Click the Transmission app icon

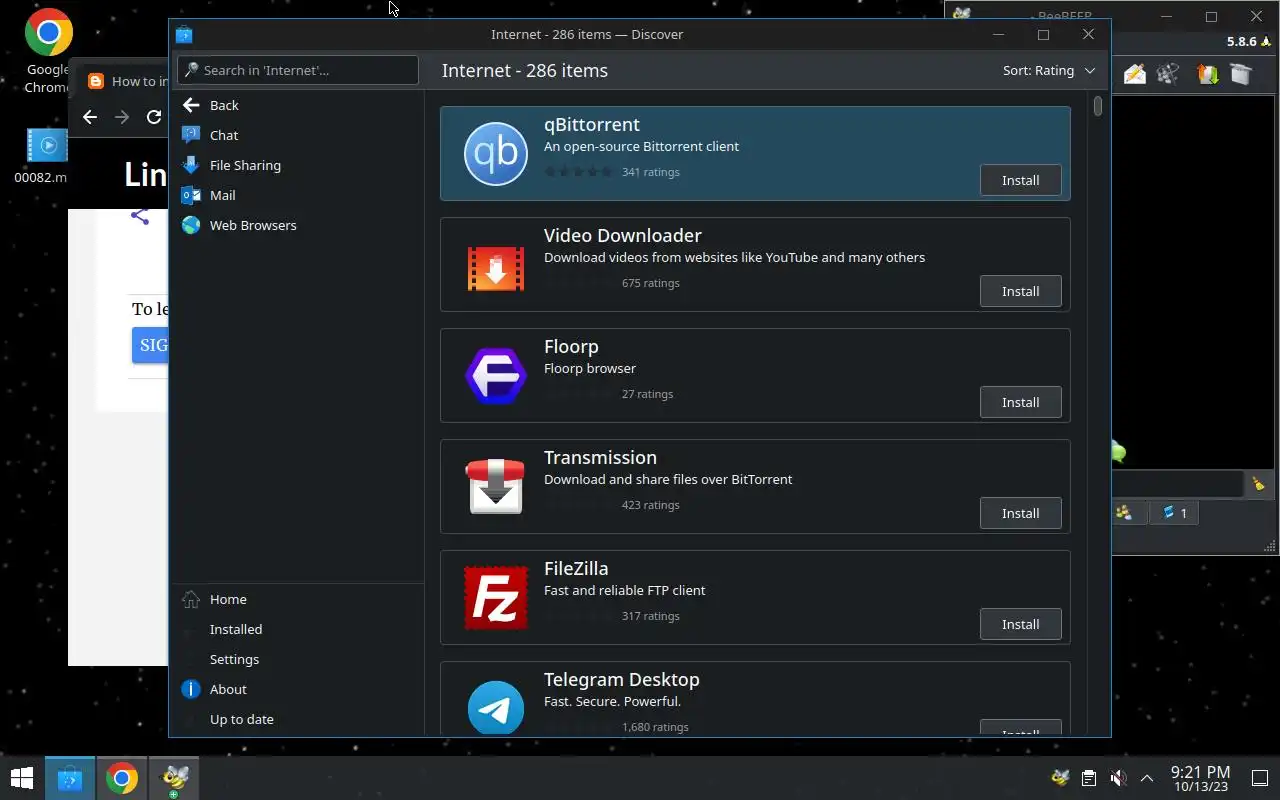496,486
